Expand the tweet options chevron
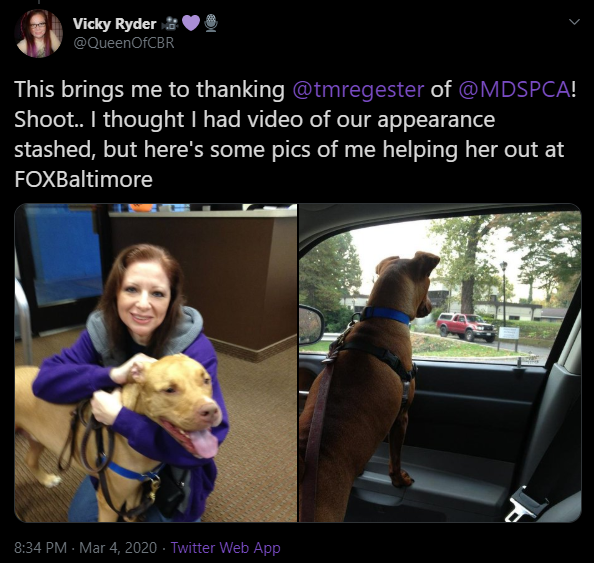This screenshot has width=594, height=563. click(574, 22)
